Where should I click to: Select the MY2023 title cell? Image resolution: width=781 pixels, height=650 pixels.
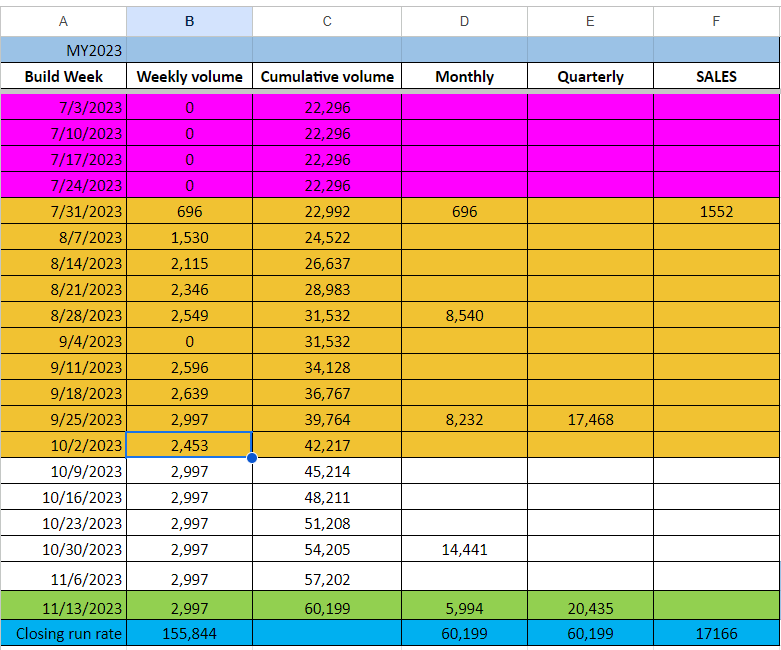click(64, 49)
